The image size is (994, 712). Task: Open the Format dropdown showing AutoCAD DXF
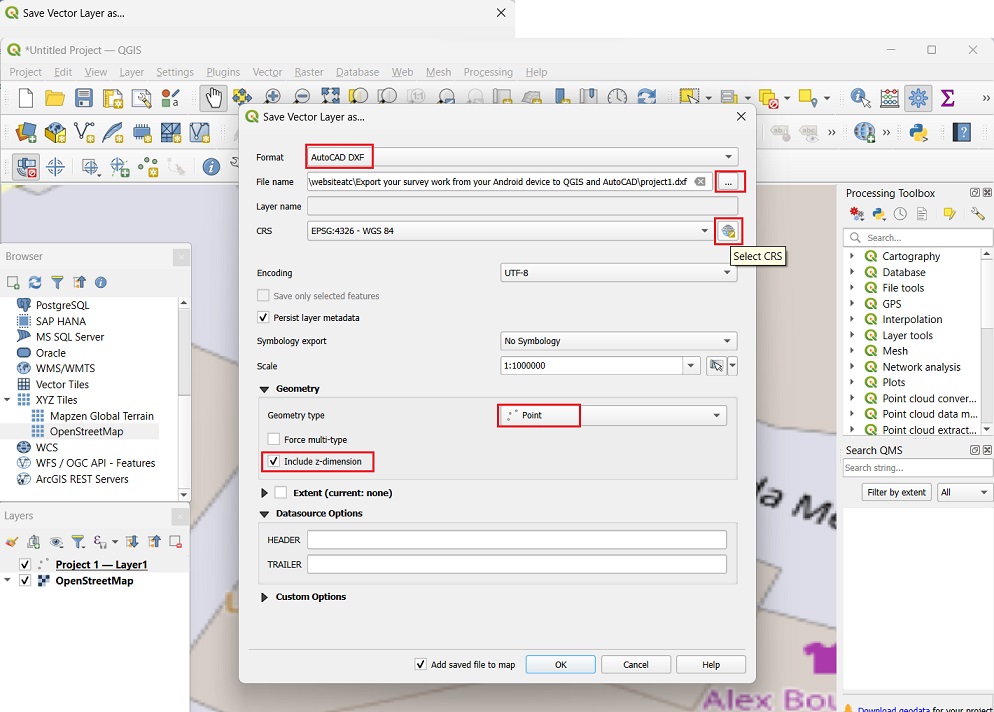(522, 157)
